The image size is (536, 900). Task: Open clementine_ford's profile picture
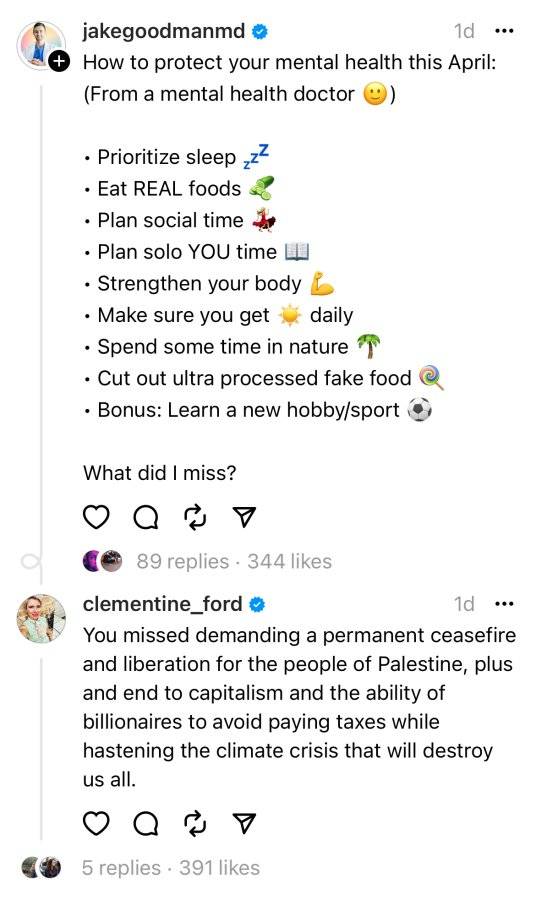point(41,619)
